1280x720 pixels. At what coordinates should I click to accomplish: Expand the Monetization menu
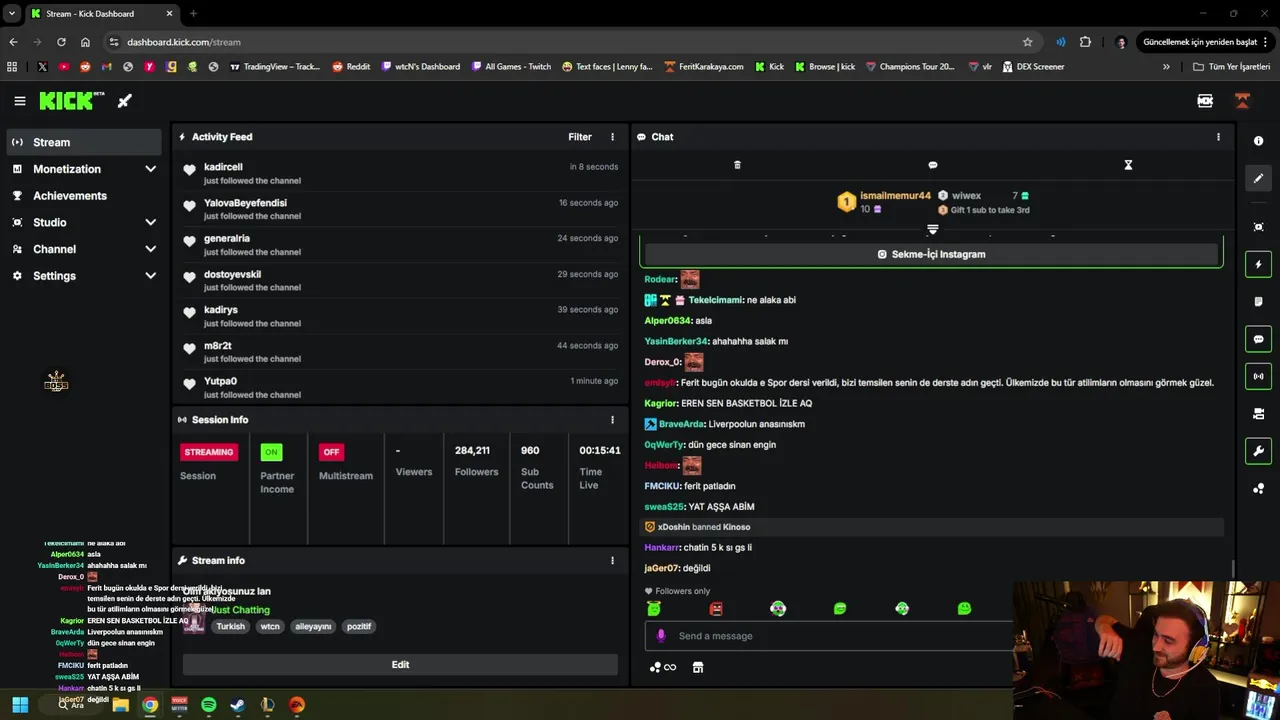coord(84,169)
